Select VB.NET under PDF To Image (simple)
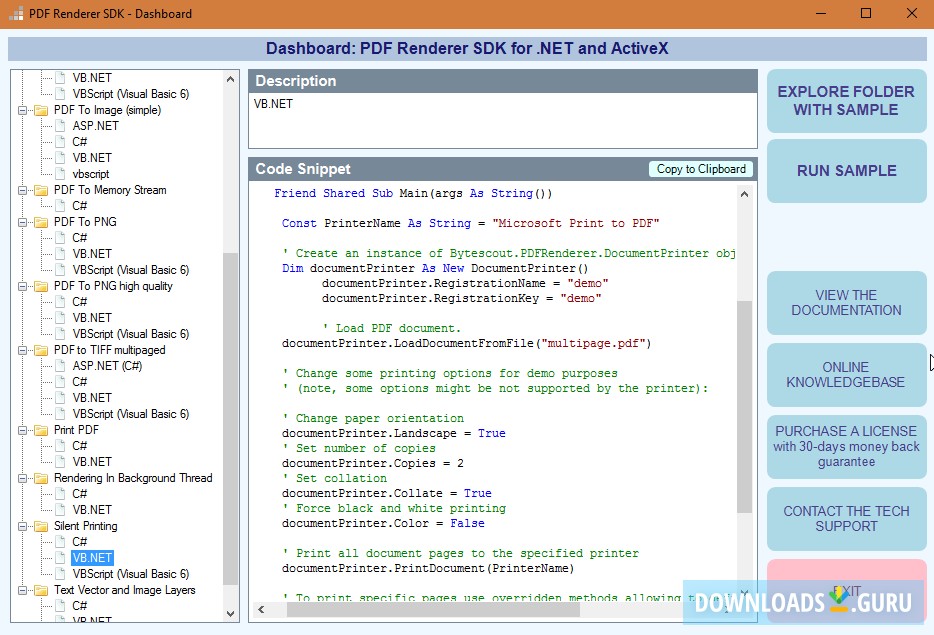934x635 pixels. pos(92,158)
